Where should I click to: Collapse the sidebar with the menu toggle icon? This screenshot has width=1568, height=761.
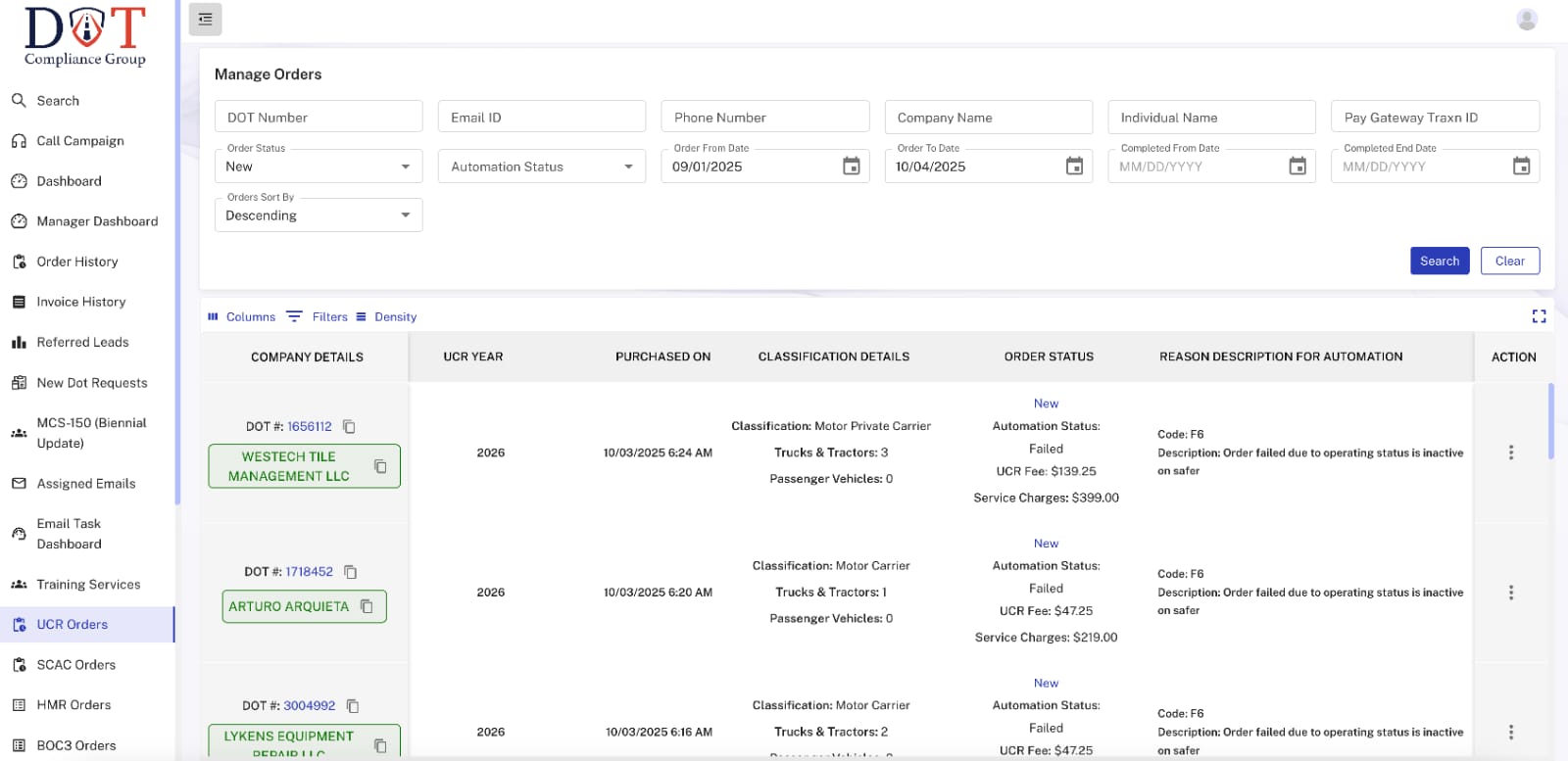205,20
